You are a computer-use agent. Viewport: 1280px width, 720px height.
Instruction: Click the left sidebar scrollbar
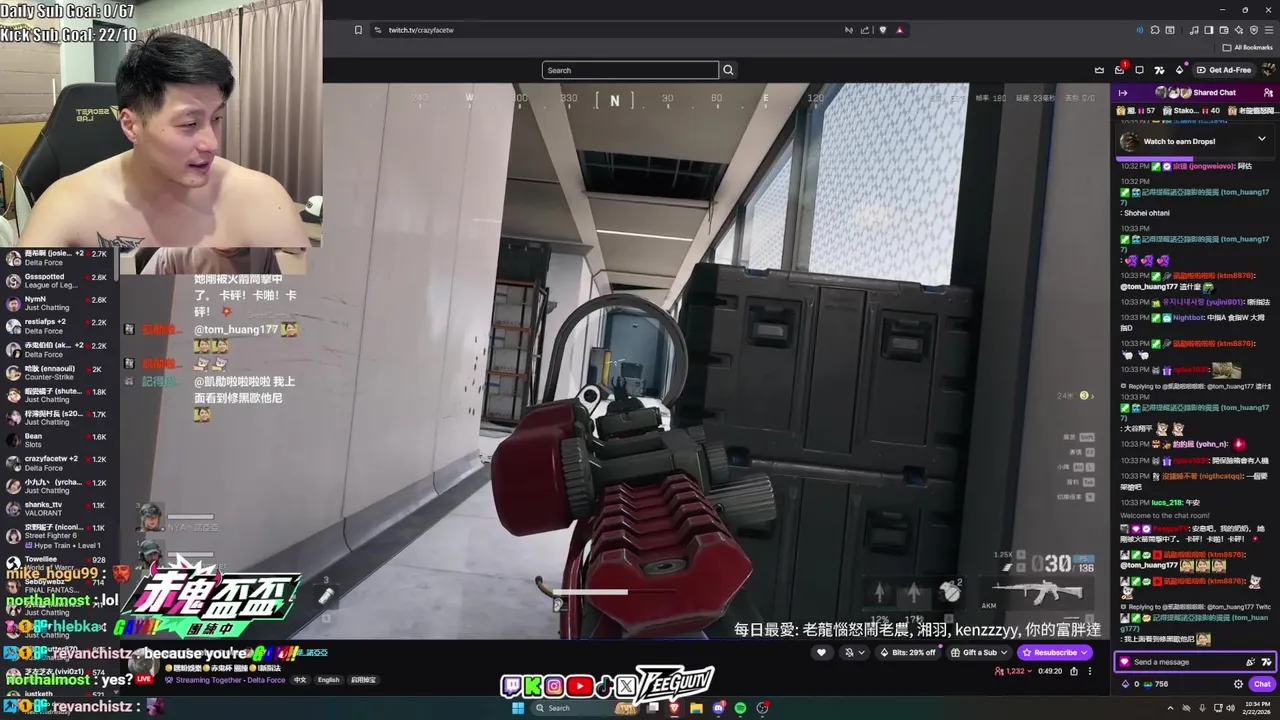[117, 262]
